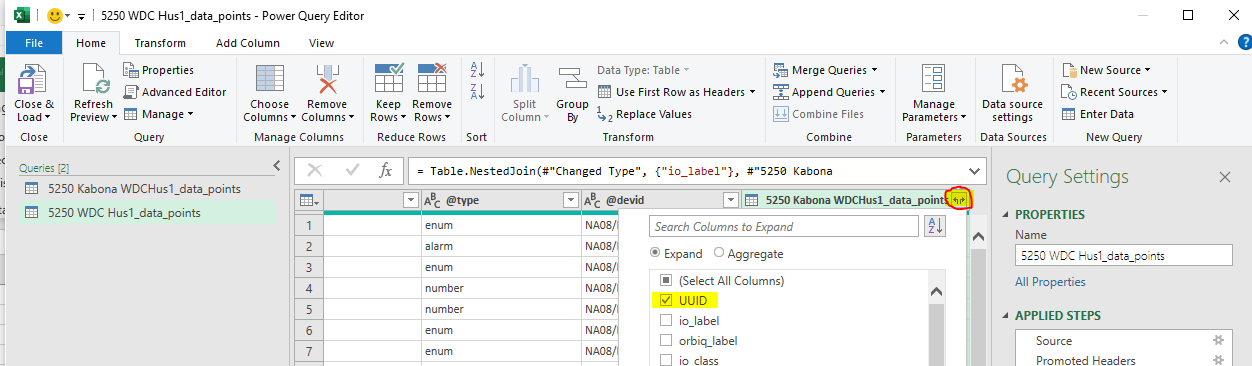Viewport: 1252px width, 366px height.
Task: Select the 5250 Kabona WDCHus1_data_points query
Action: coord(144,188)
